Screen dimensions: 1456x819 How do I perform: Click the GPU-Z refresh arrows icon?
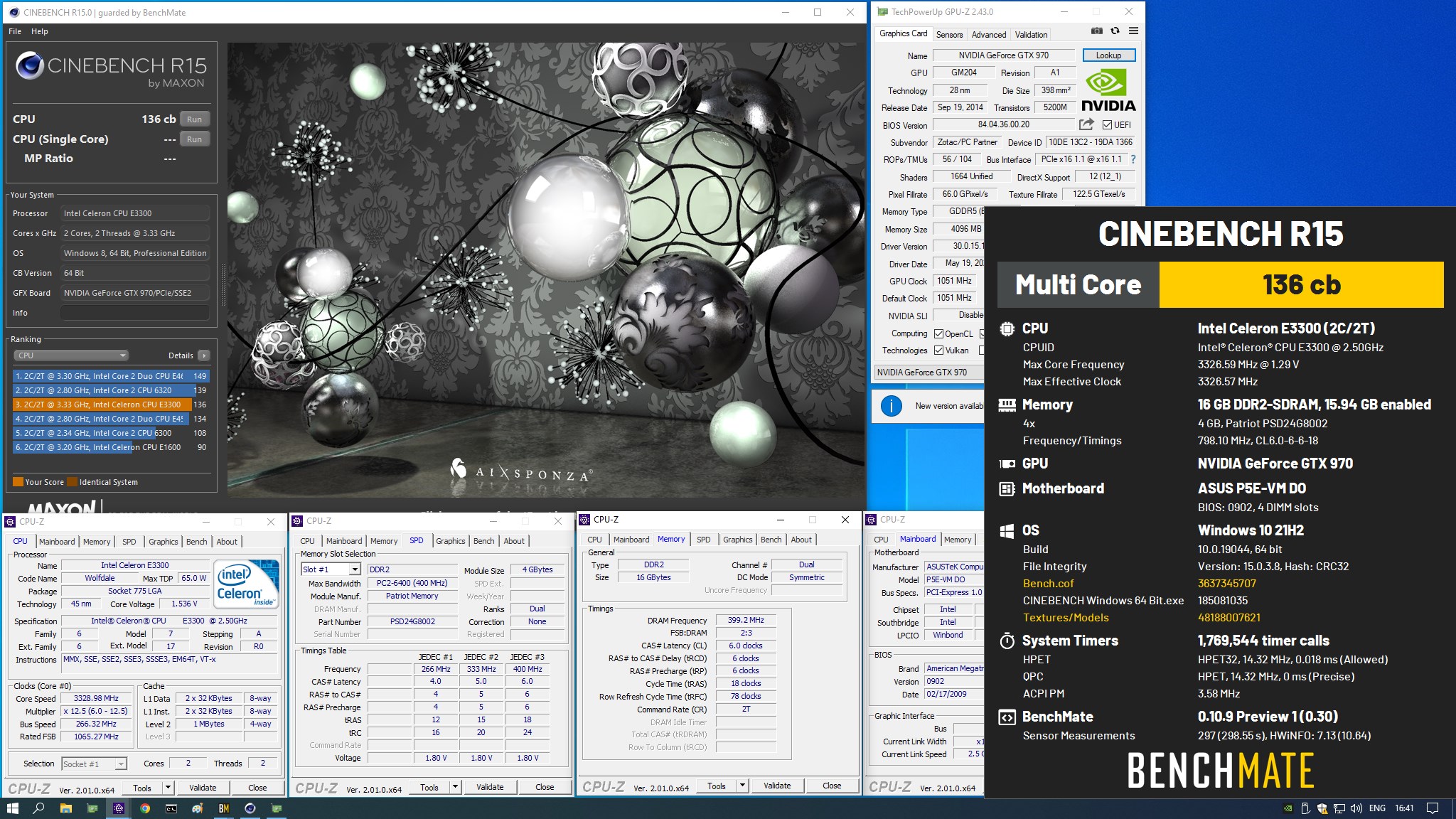pyautogui.click(x=1115, y=31)
